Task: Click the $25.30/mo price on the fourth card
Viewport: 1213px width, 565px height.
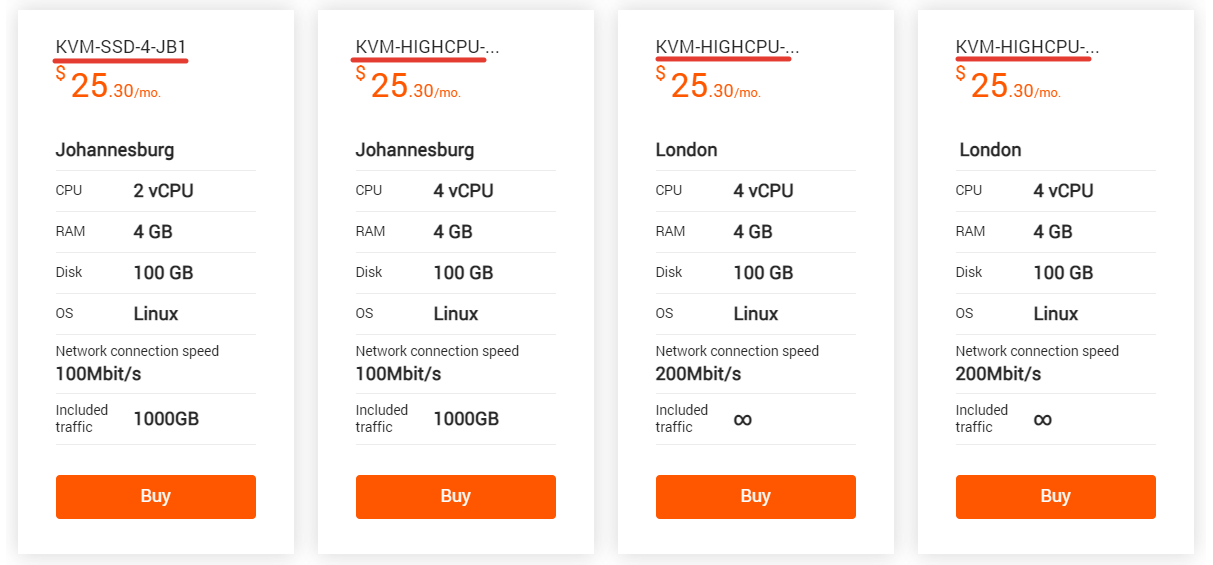Action: pos(1010,87)
